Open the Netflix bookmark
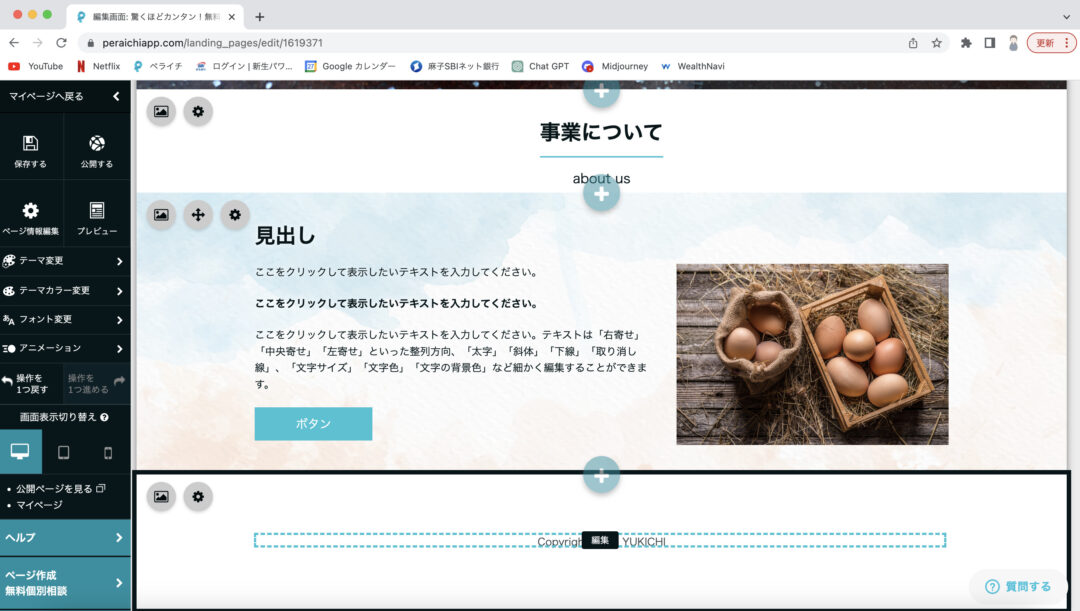Screen dimensions: 1080x611 pos(98,66)
